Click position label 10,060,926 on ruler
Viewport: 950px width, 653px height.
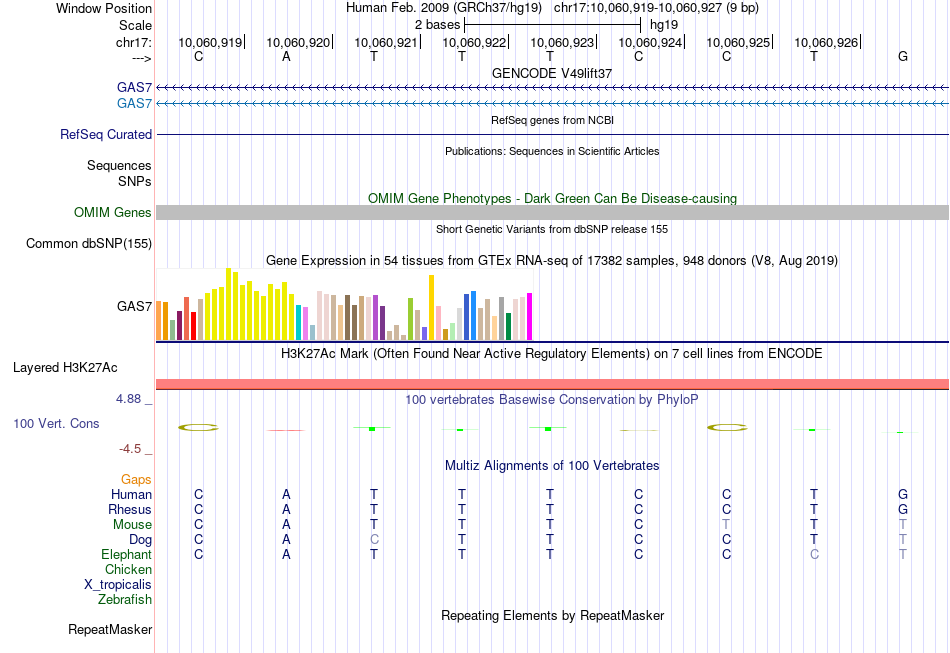tap(826, 42)
